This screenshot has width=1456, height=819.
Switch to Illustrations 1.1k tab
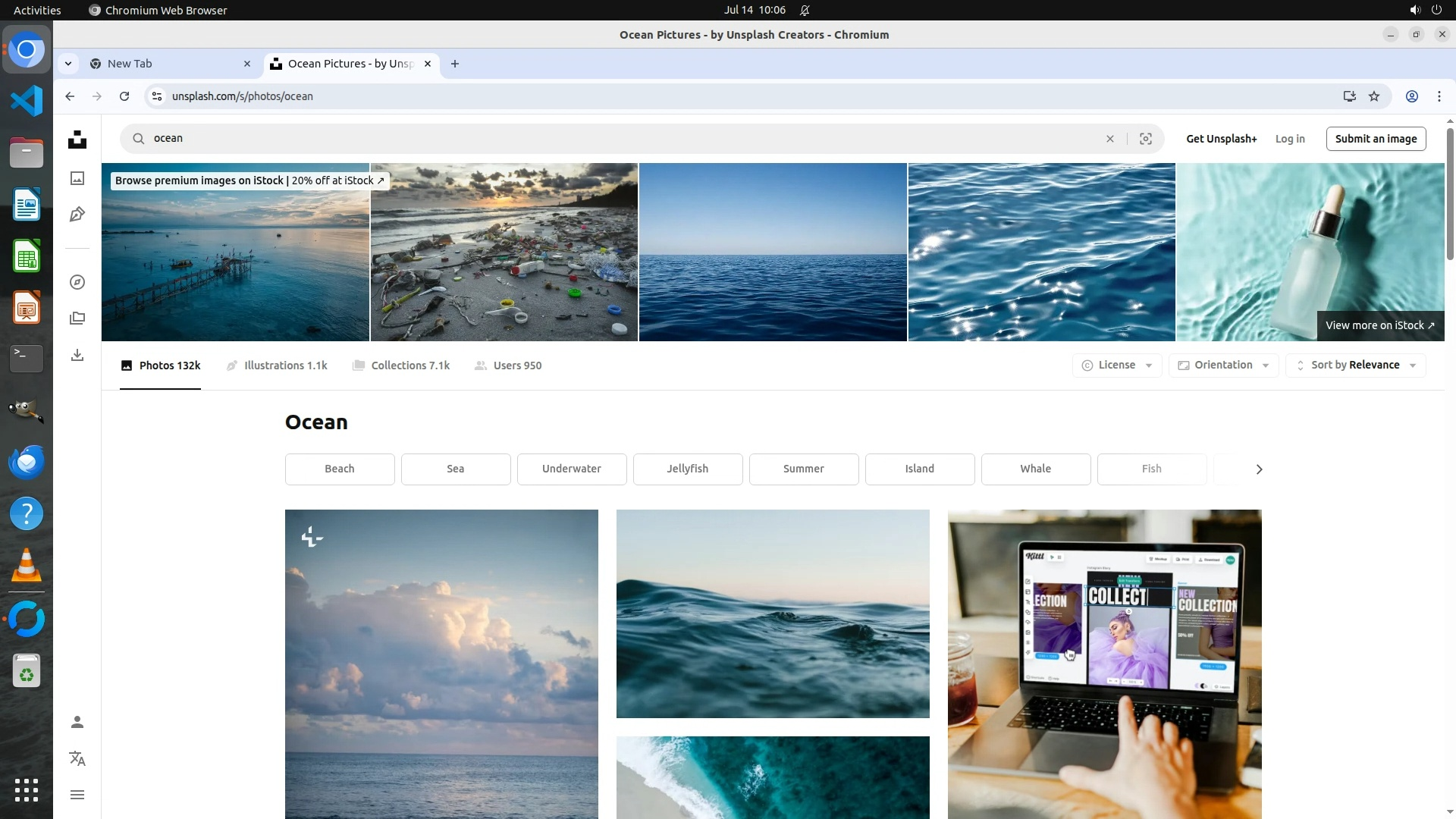(x=277, y=366)
